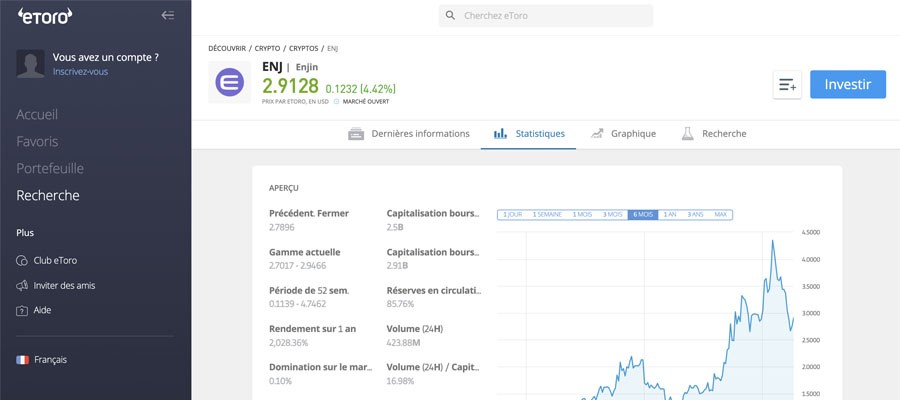Click the megaphone Inviter des amis icon
Viewport: 900px width, 400px height.
[22, 285]
